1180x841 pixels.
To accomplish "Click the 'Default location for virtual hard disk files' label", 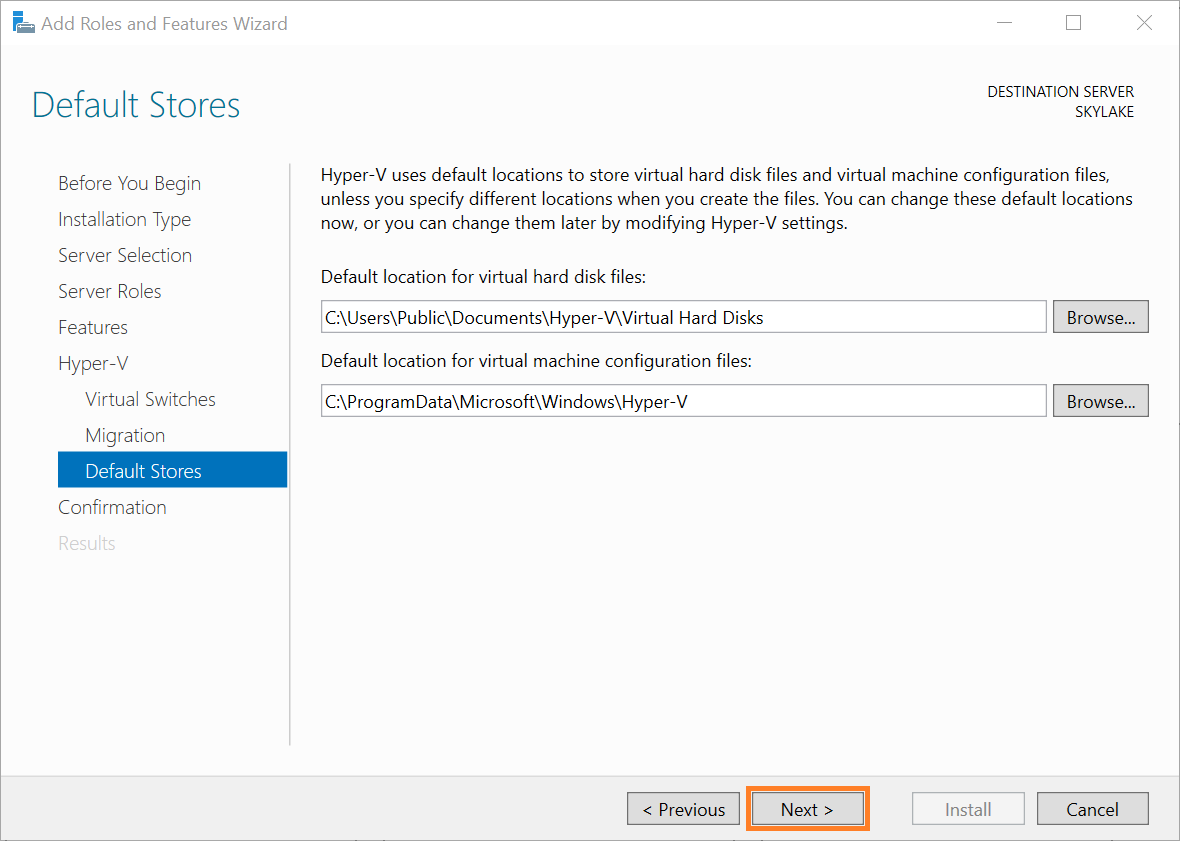I will [x=483, y=277].
